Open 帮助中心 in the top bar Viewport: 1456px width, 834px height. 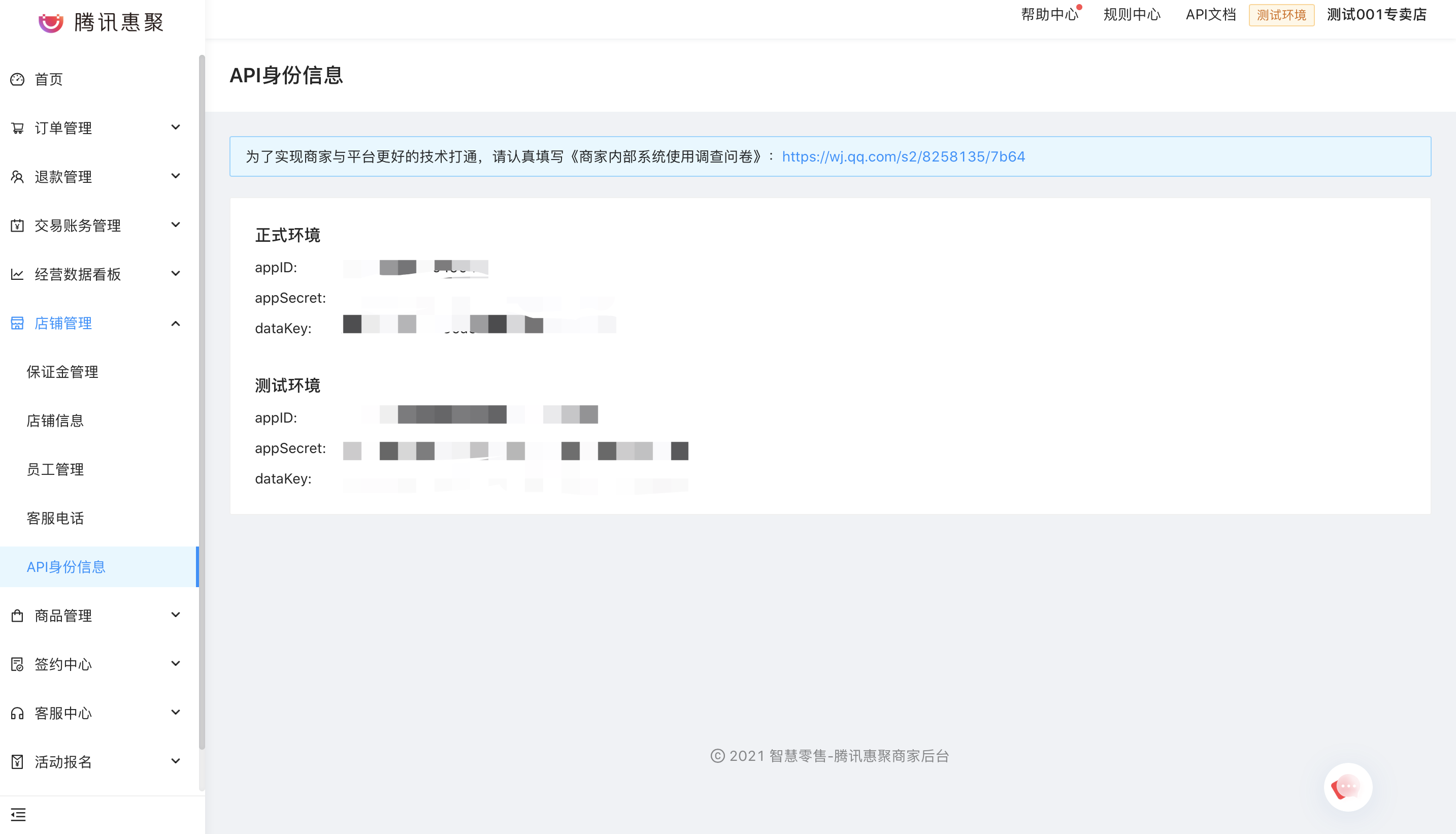1049,15
